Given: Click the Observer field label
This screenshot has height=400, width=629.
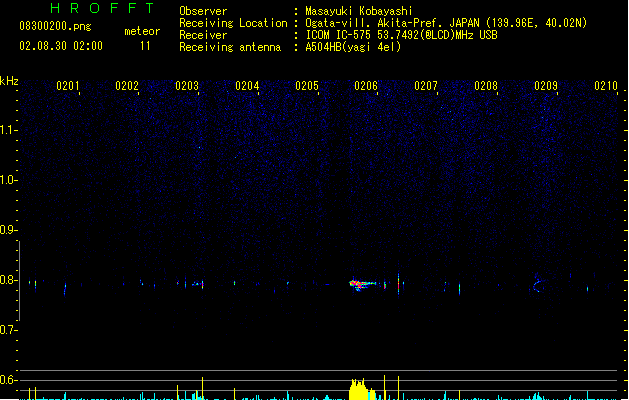Looking at the screenshot, I should (203, 11).
